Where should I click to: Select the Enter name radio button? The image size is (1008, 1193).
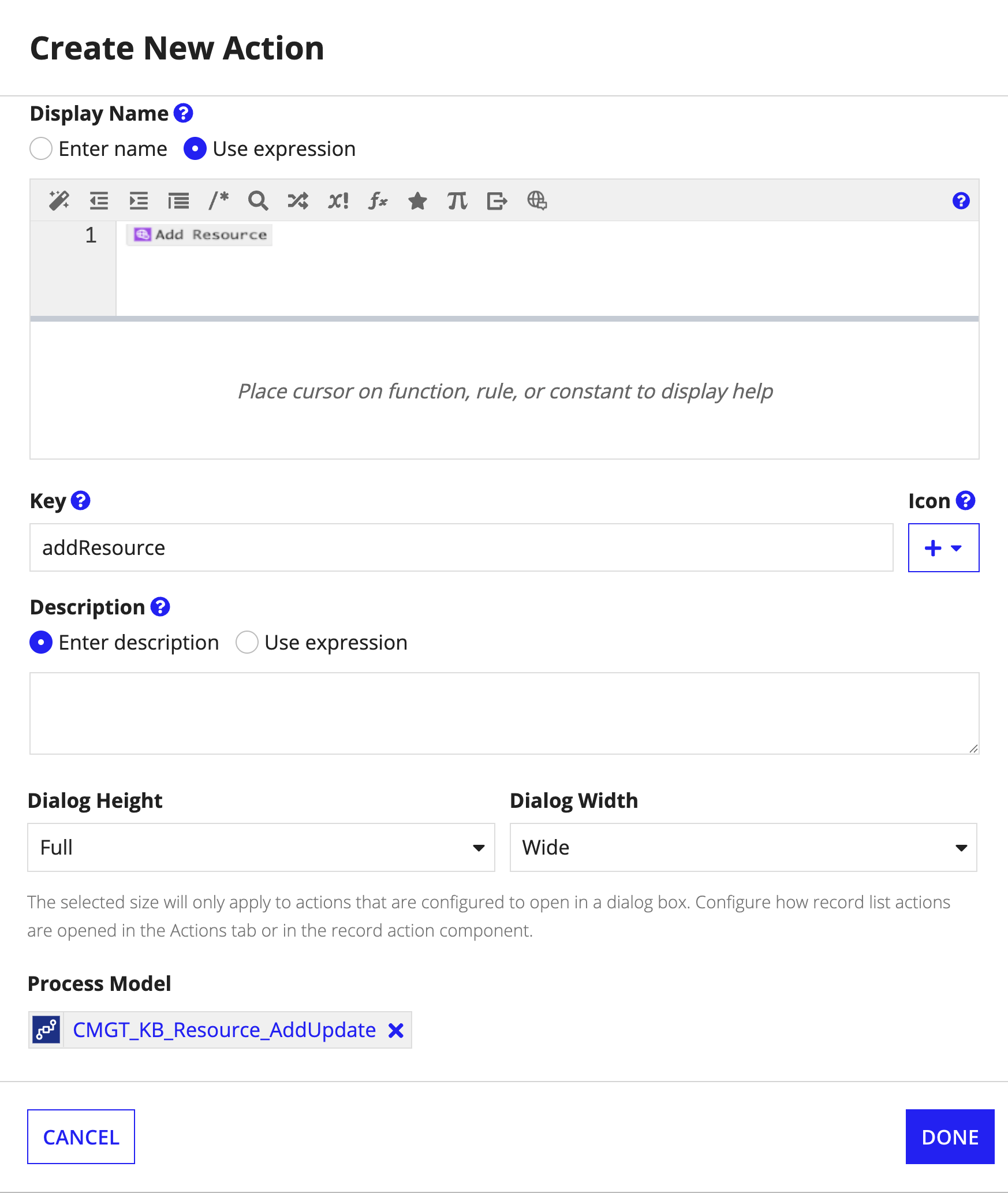tap(41, 148)
